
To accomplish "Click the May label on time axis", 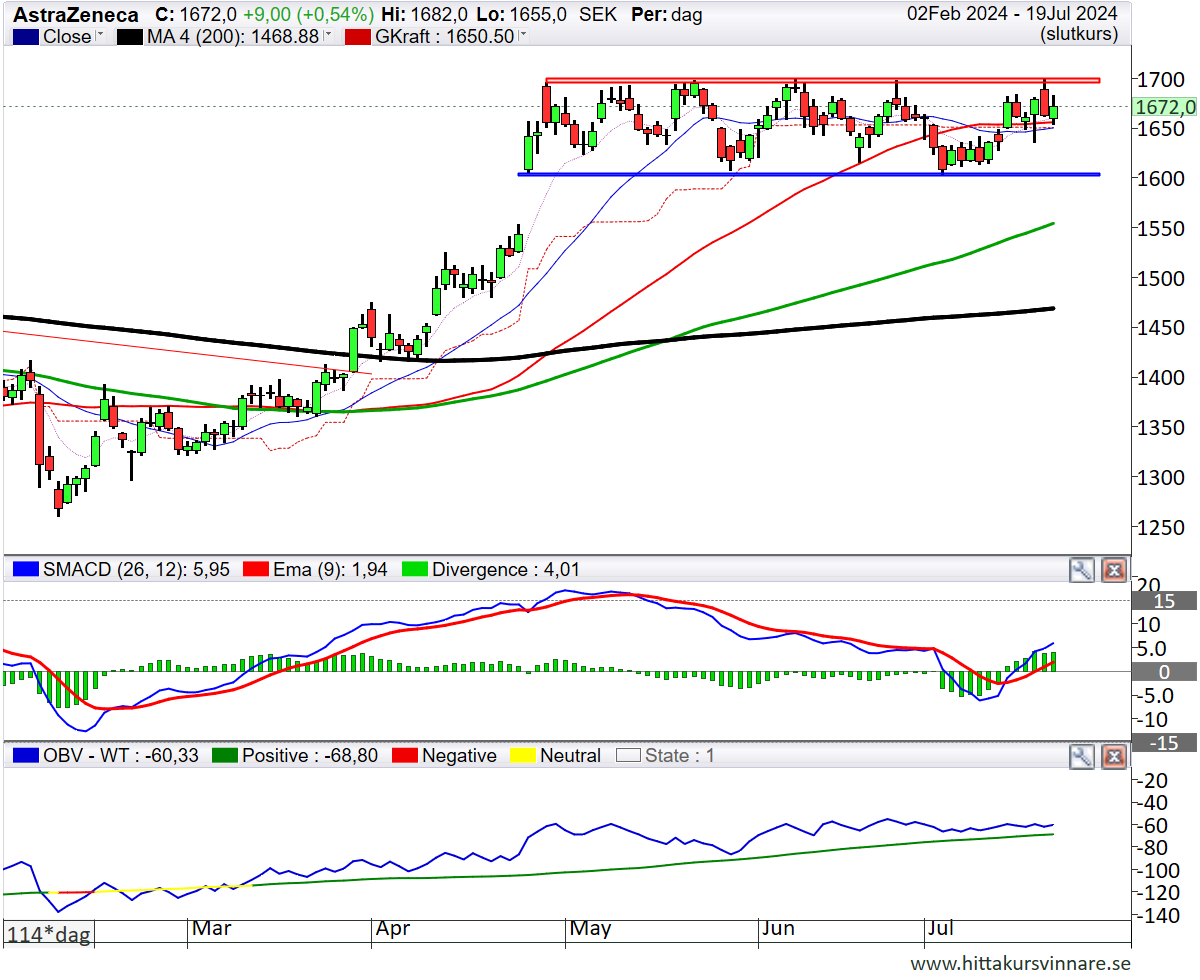I will click(590, 929).
